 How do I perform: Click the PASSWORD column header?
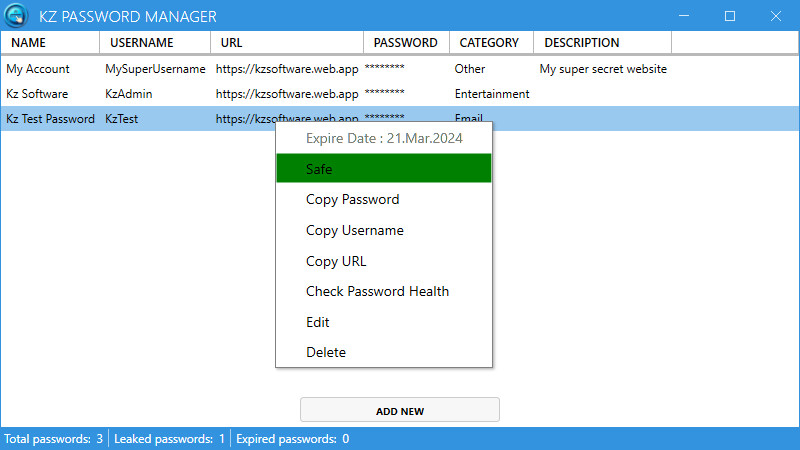tap(405, 43)
